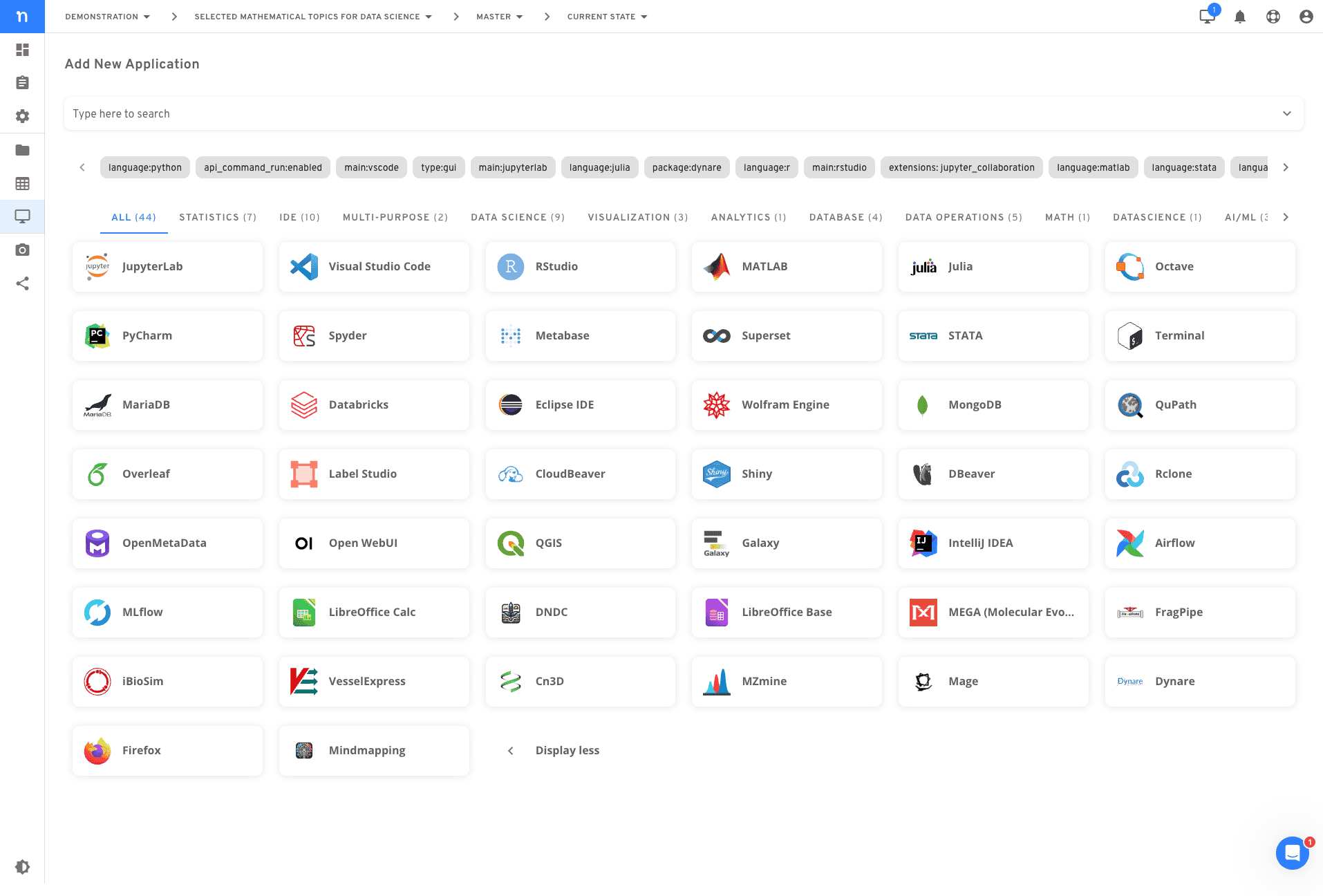Open the dashboard icon in the left sidebar

point(22,50)
